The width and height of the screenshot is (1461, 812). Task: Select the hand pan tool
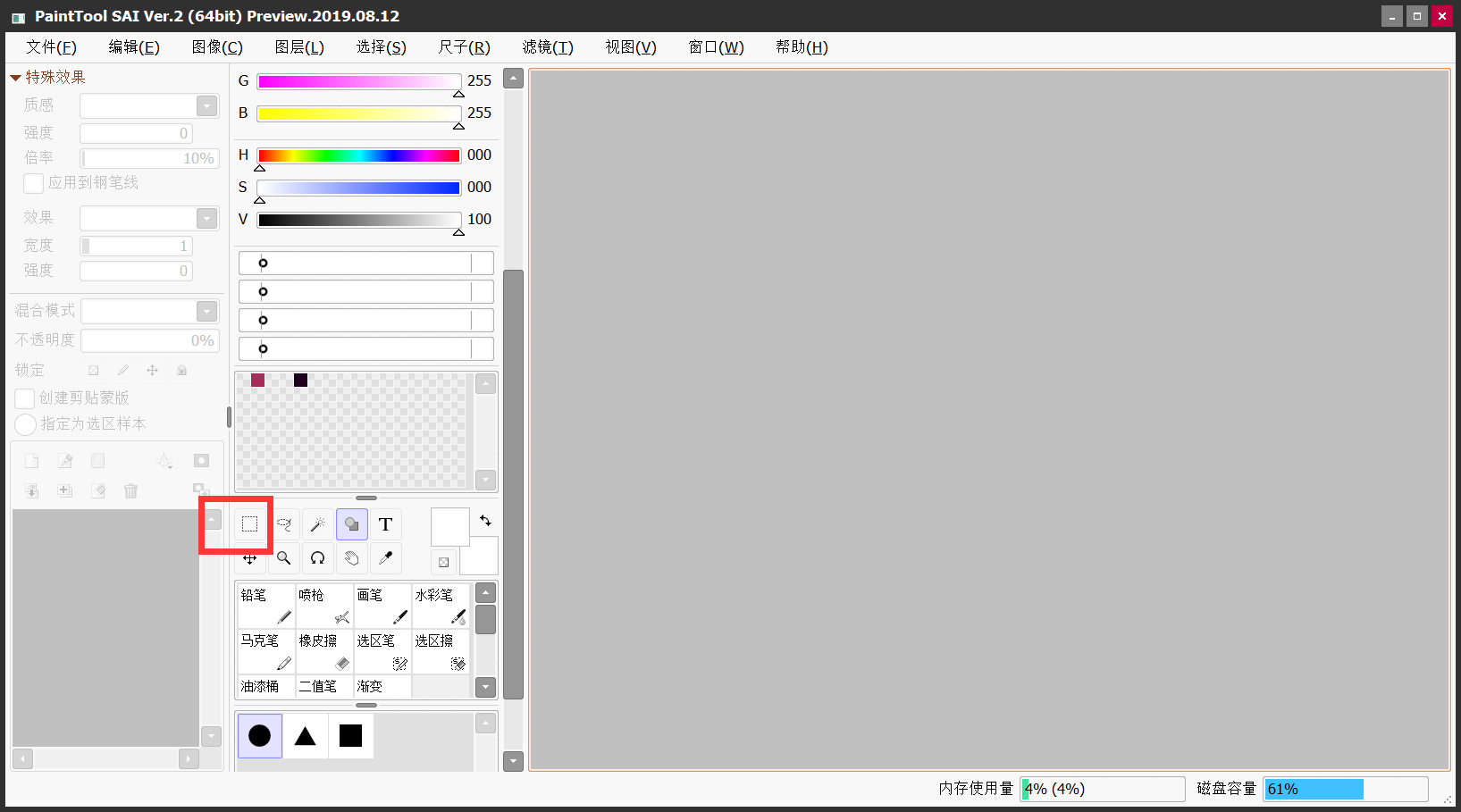point(352,558)
